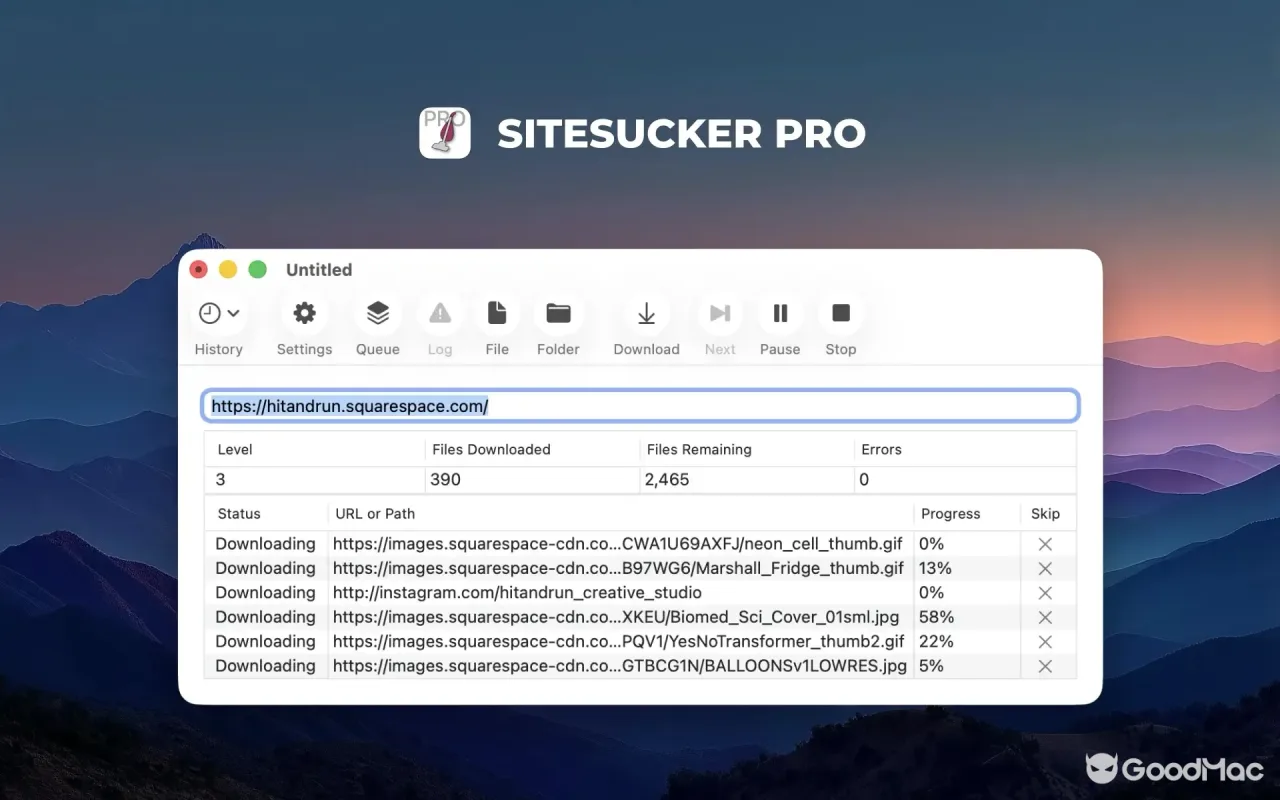1280x800 pixels.
Task: Click the Skip column header
Action: pos(1046,513)
